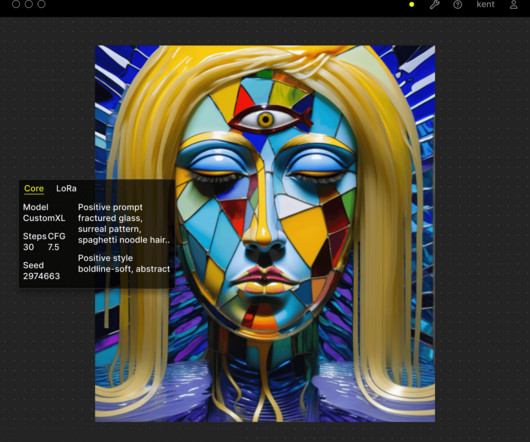Click the CFG value 7.5
This screenshot has height=442, width=530.
pyautogui.click(x=53, y=247)
